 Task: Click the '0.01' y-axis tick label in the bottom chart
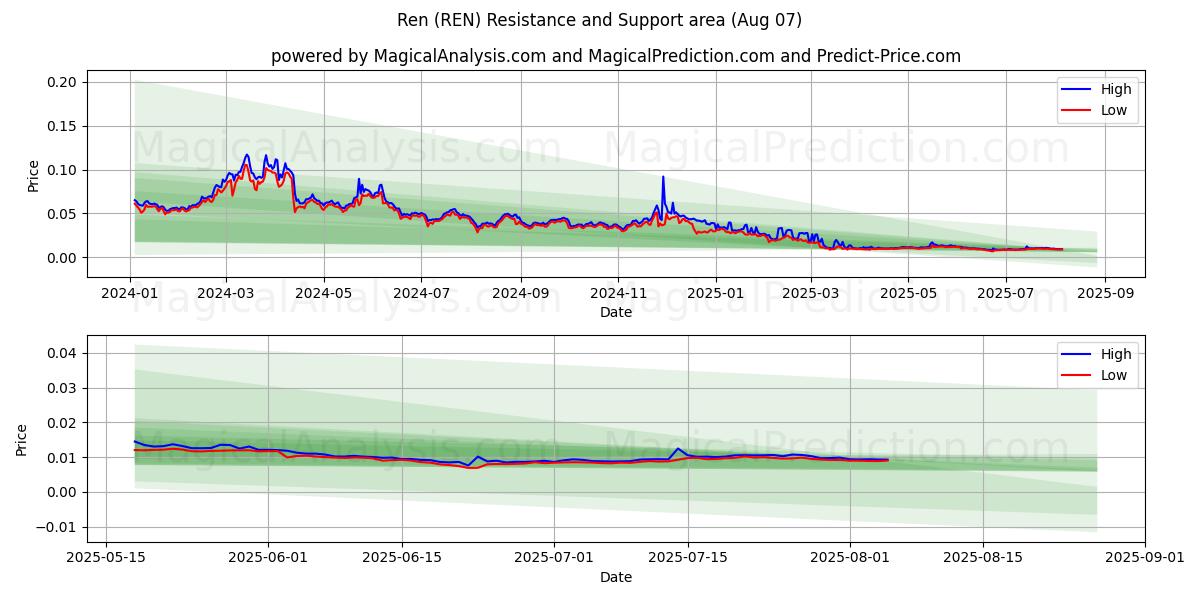point(63,458)
